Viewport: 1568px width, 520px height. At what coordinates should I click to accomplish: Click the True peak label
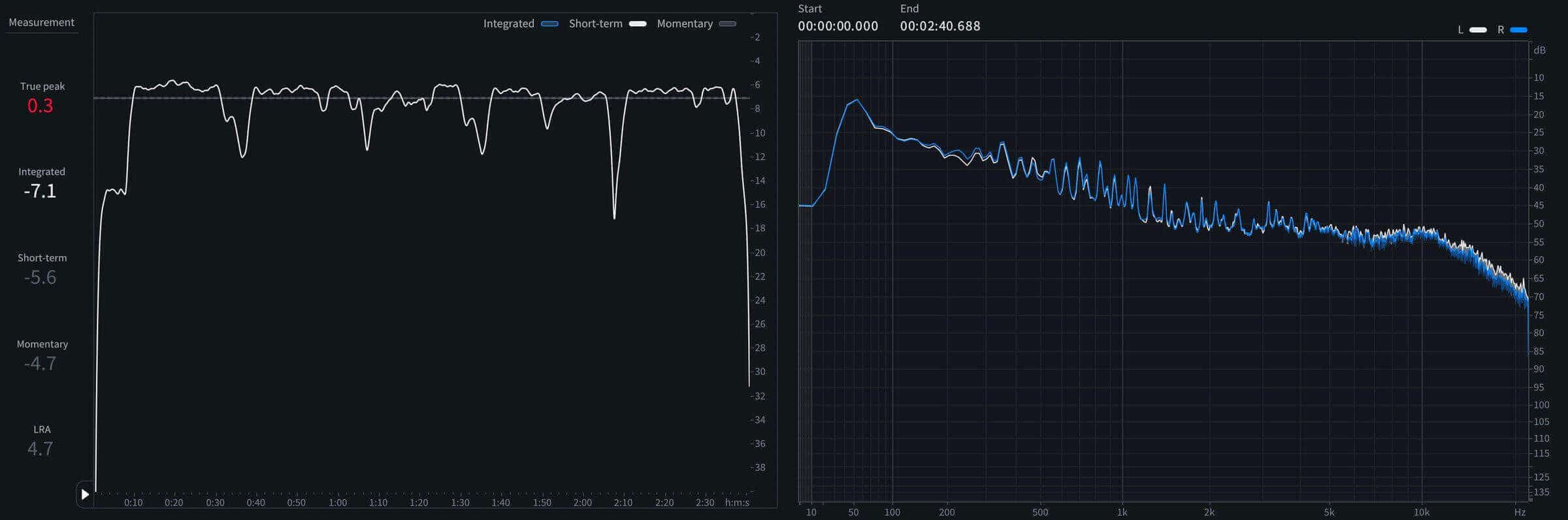(x=42, y=86)
